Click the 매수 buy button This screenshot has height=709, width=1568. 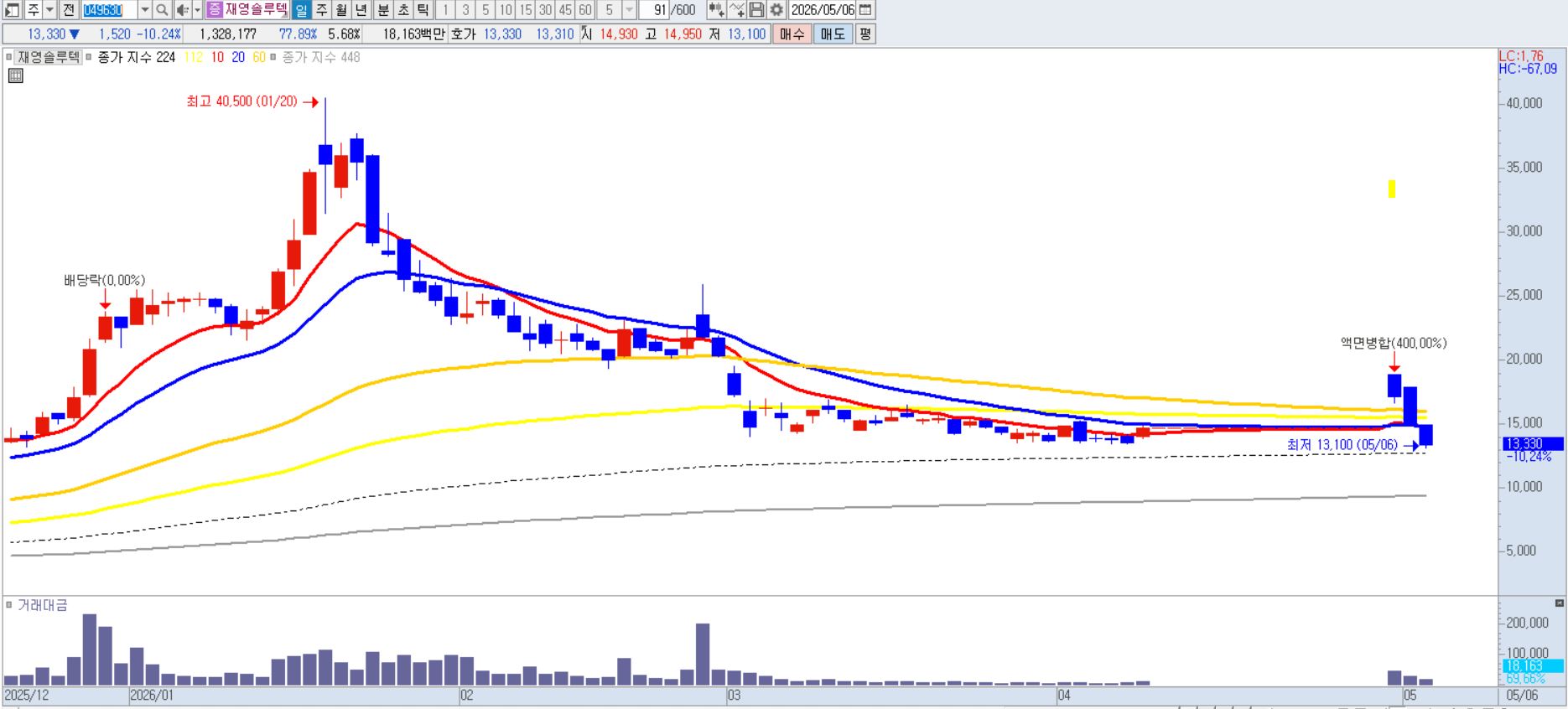click(792, 34)
